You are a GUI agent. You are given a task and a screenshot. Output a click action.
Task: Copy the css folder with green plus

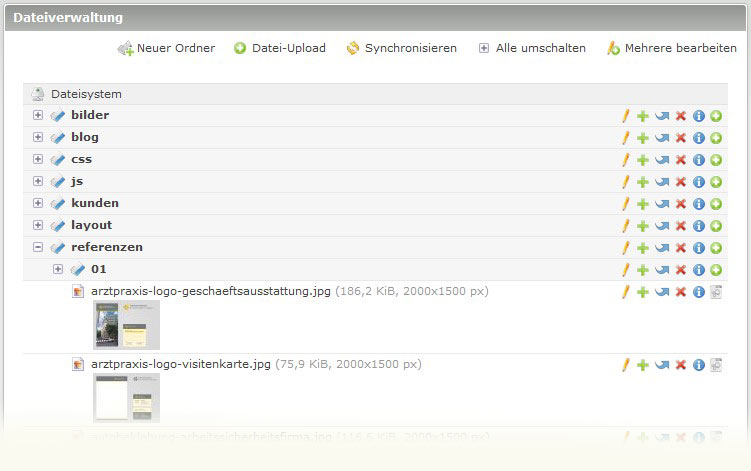[643, 160]
